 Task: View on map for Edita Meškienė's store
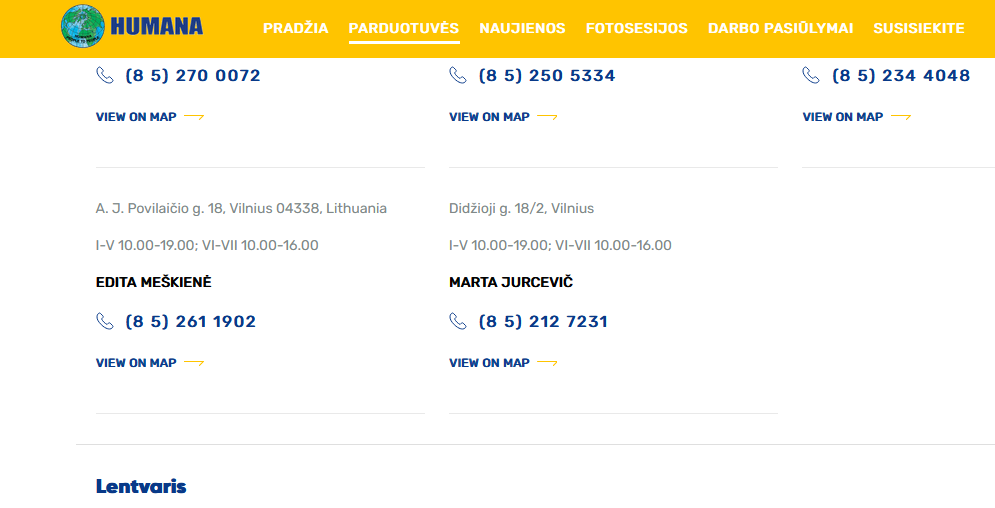click(136, 363)
